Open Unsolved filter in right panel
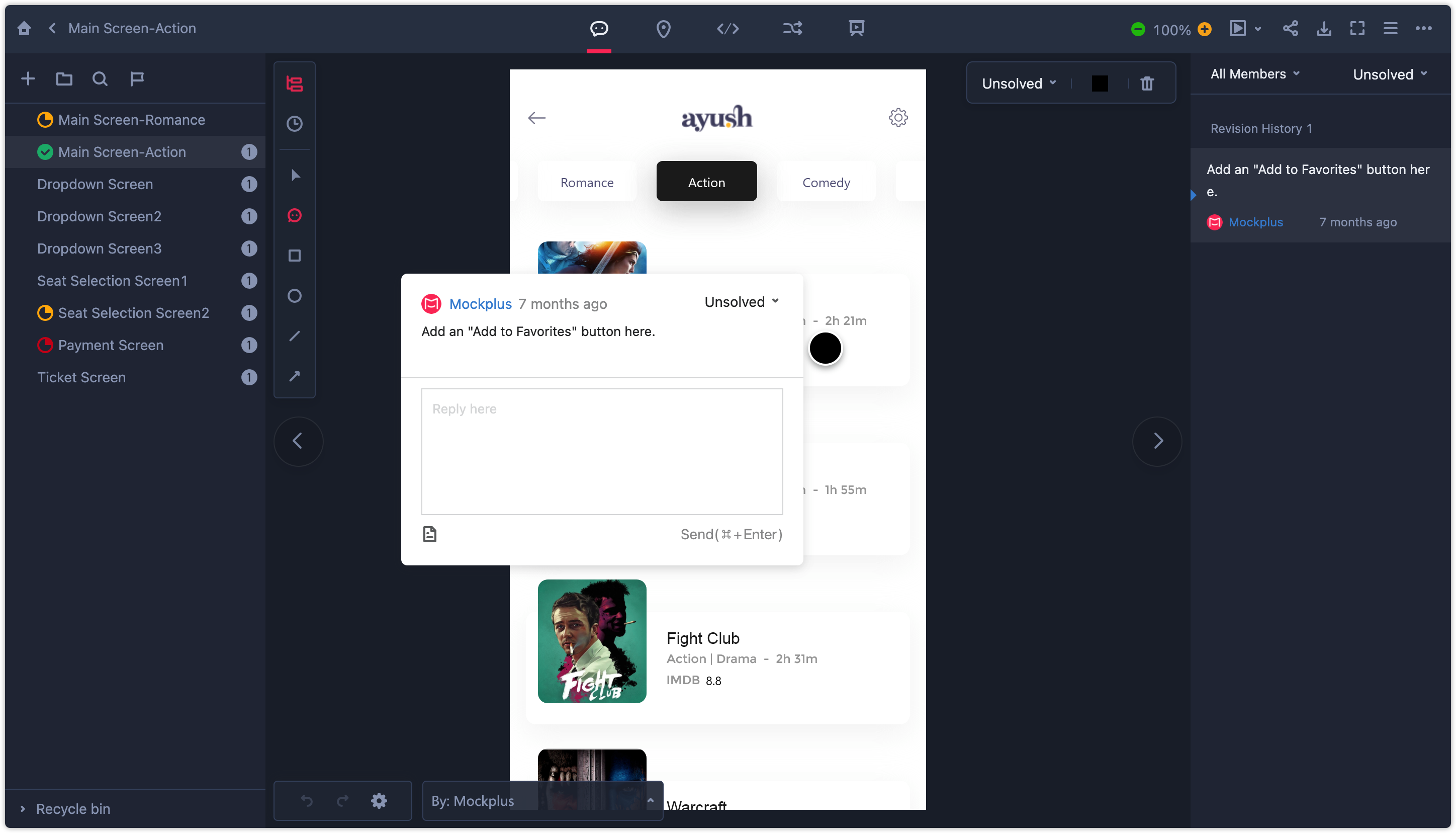Viewport: 1456px width, 833px height. (1390, 74)
